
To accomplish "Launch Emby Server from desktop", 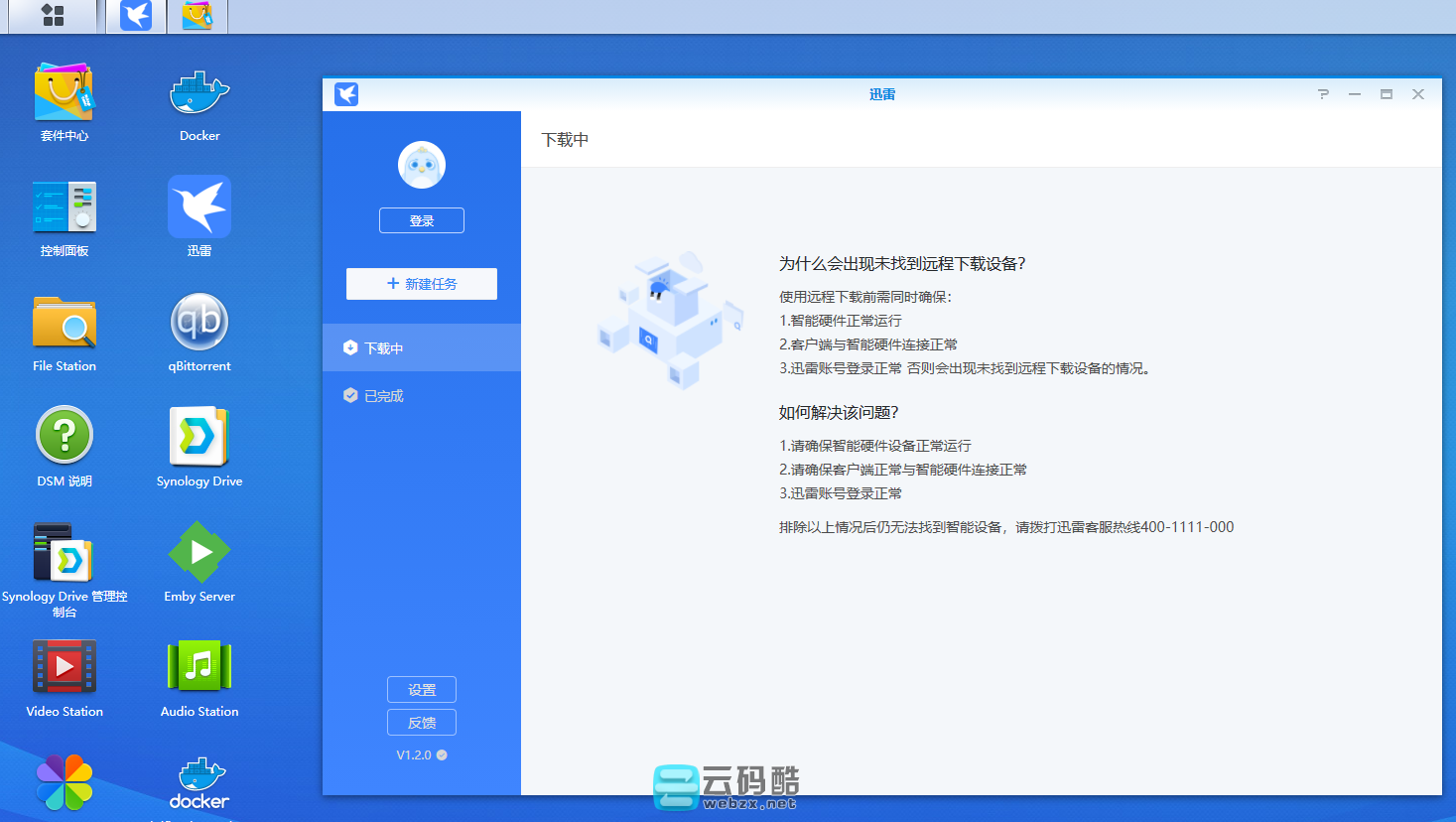I will pos(199,553).
